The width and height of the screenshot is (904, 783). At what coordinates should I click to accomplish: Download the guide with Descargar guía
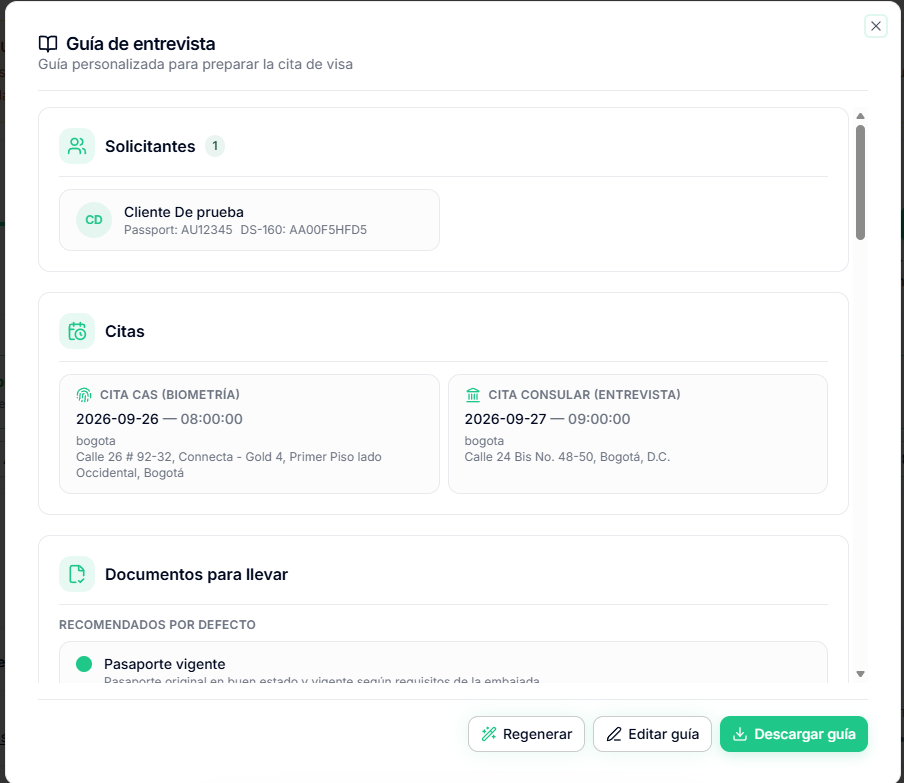[793, 733]
